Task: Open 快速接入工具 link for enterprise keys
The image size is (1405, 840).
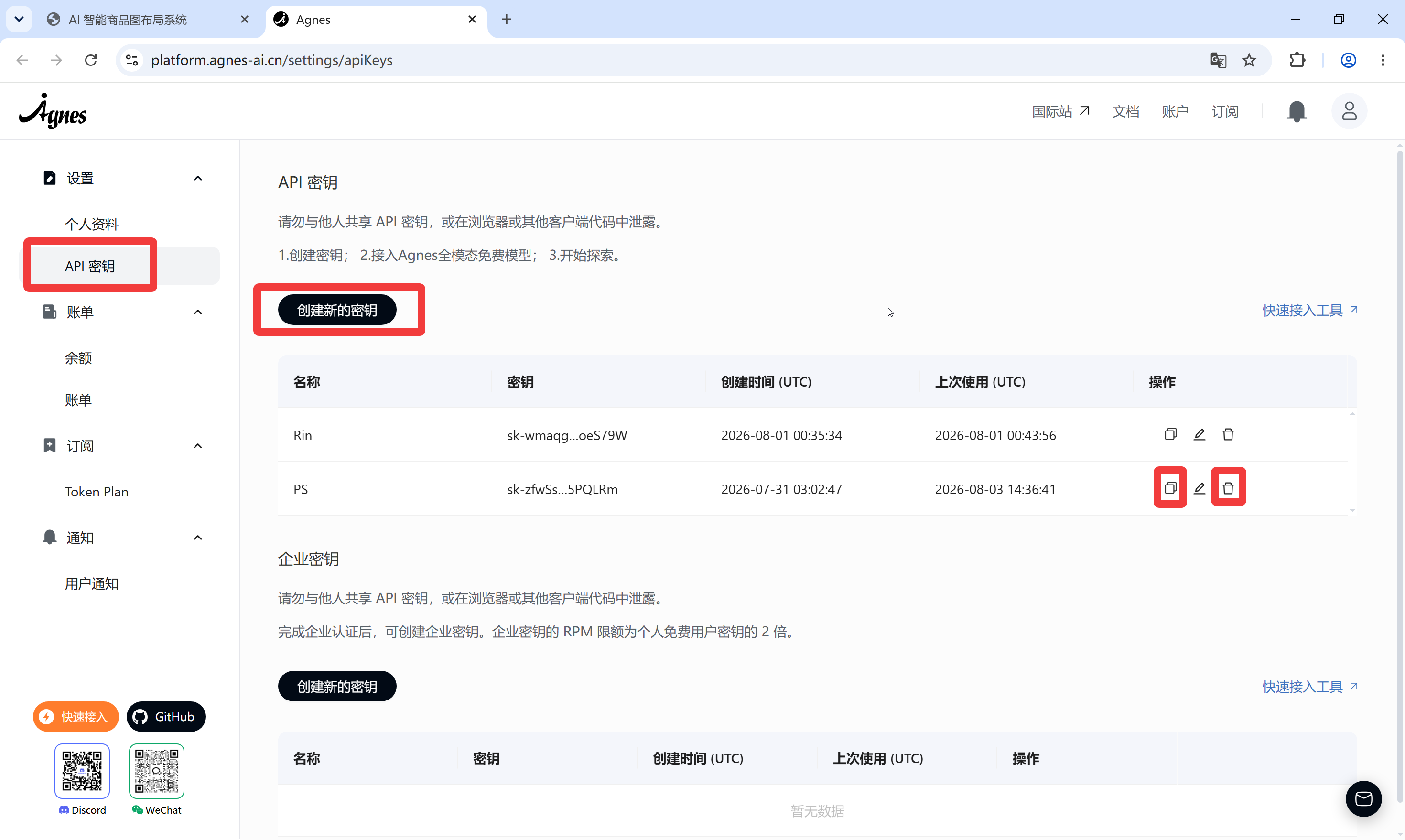Action: pos(1310,687)
